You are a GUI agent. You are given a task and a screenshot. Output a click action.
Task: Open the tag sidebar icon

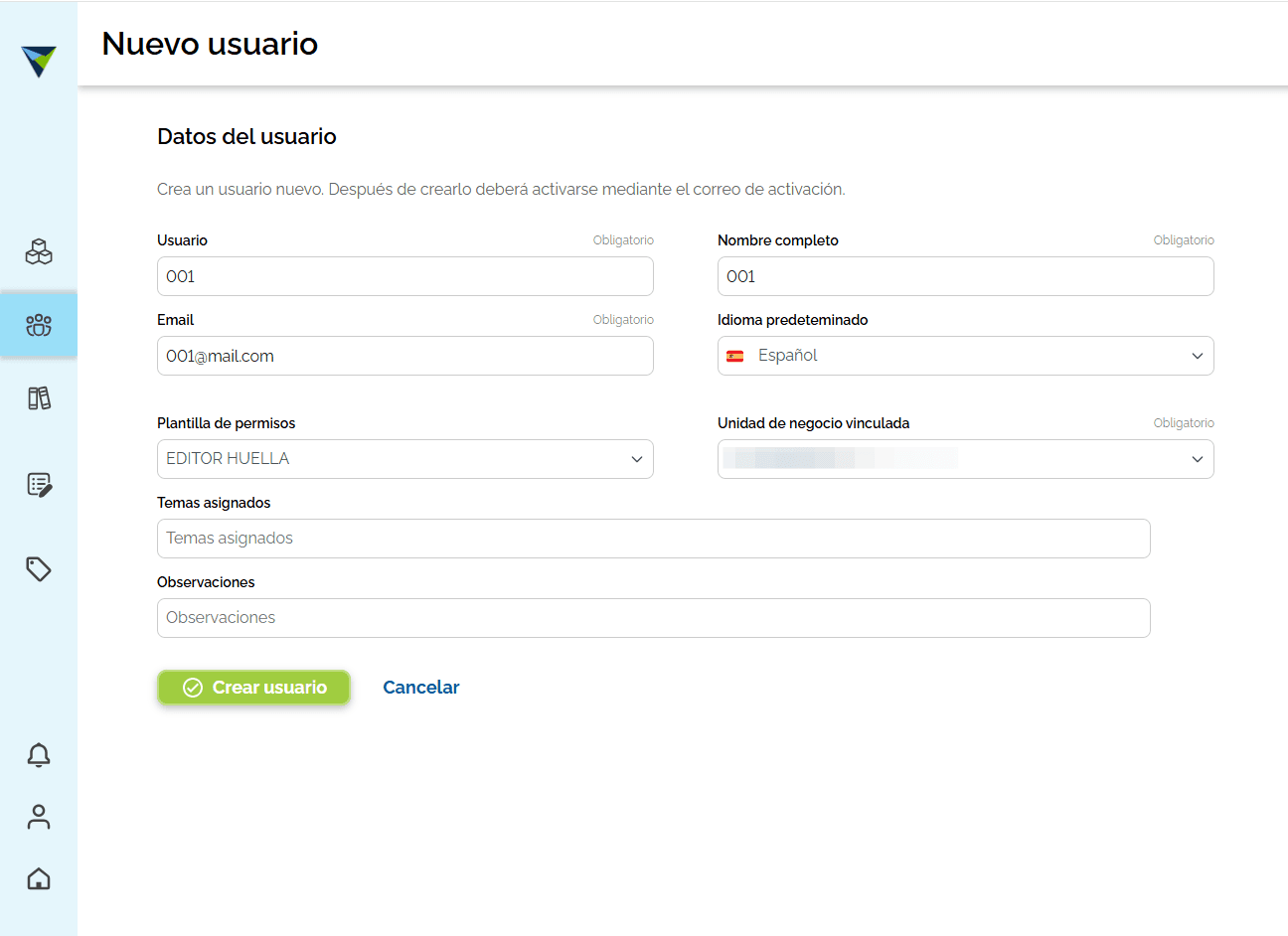(x=39, y=569)
